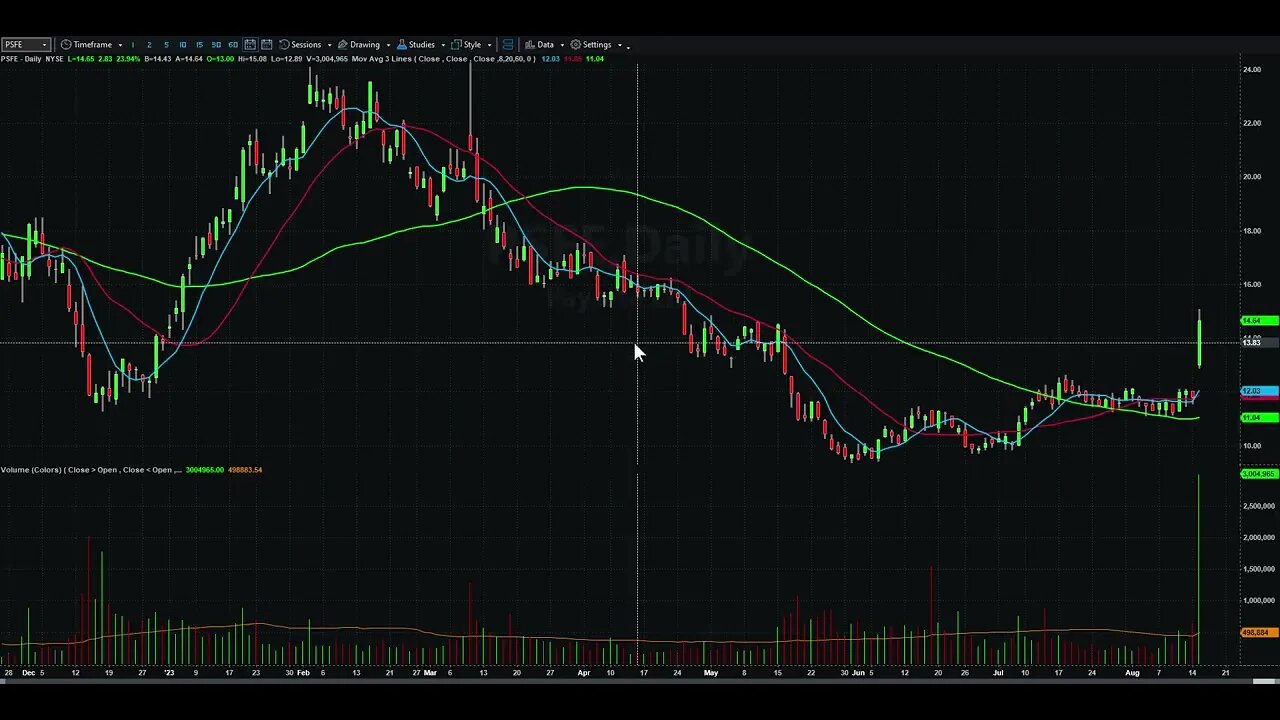Select the 60 minute timeframe button

[x=233, y=45]
